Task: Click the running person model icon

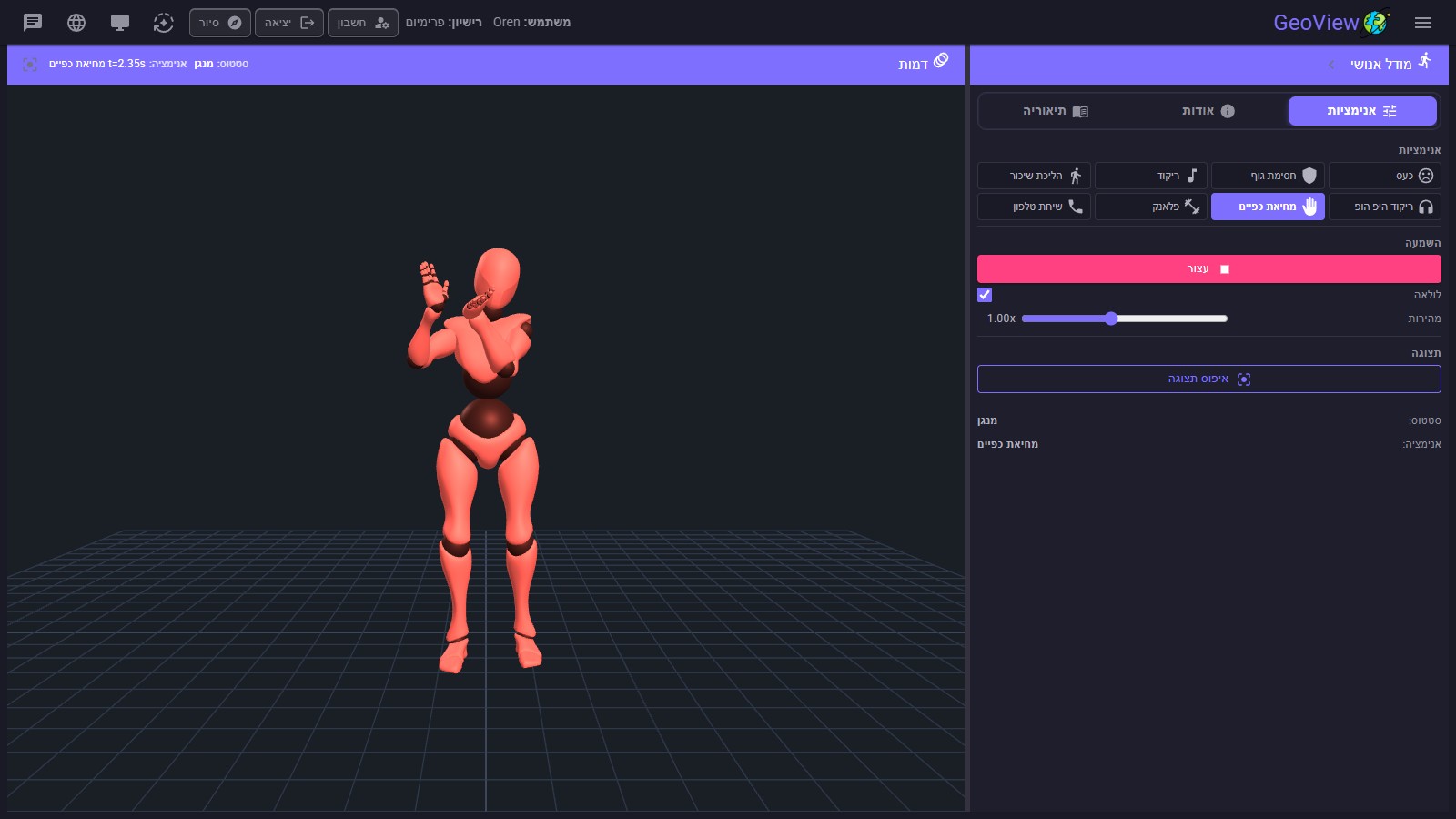Action: [1425, 61]
